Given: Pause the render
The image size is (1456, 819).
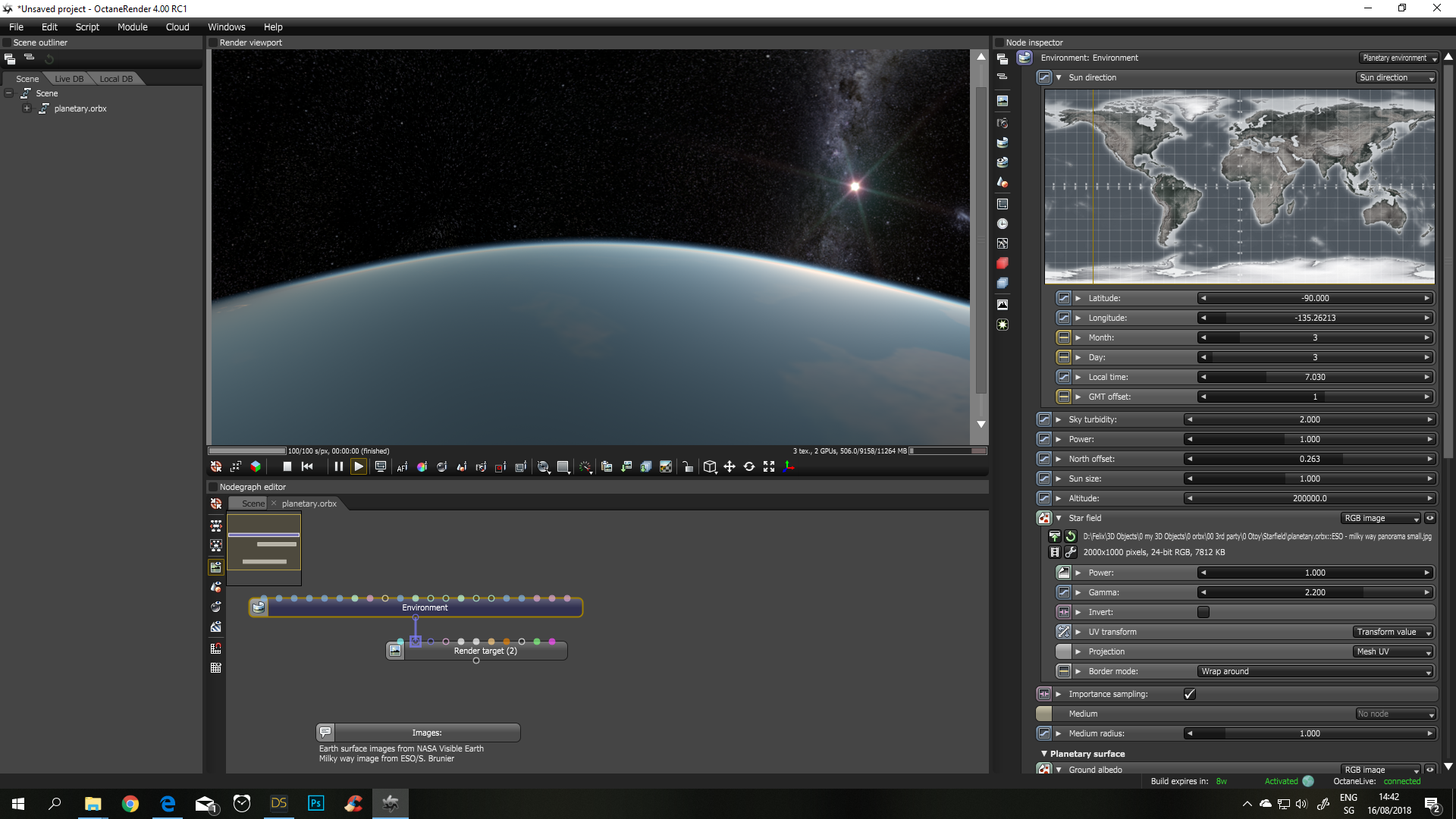Looking at the screenshot, I should [338, 466].
